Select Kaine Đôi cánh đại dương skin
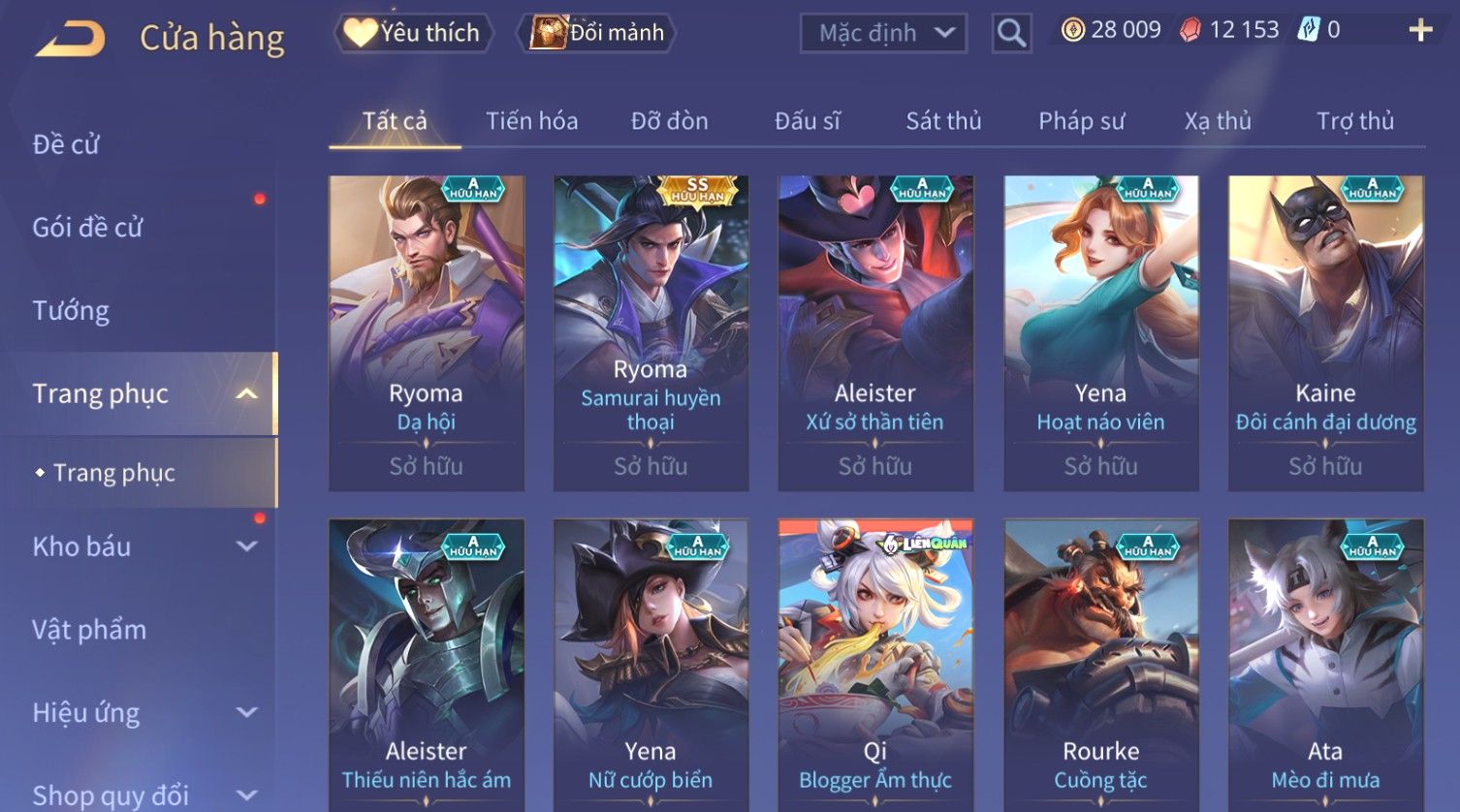 1325,332
